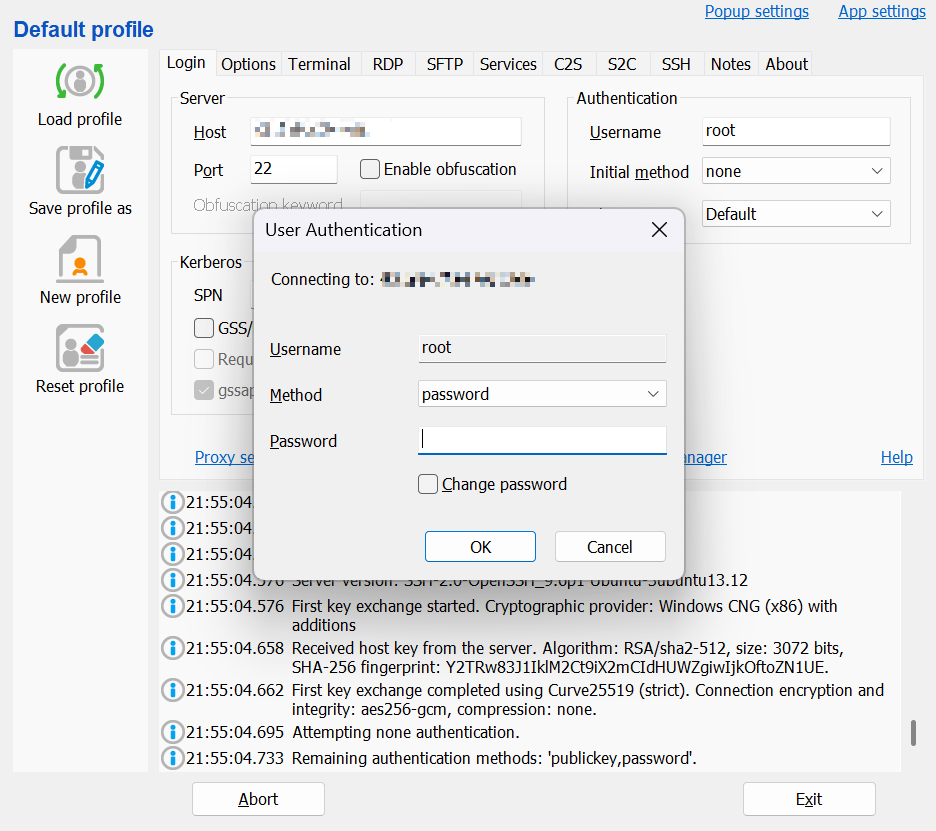This screenshot has width=936, height=831.
Task: Open the Method dropdown in authentication dialog
Action: coord(542,394)
